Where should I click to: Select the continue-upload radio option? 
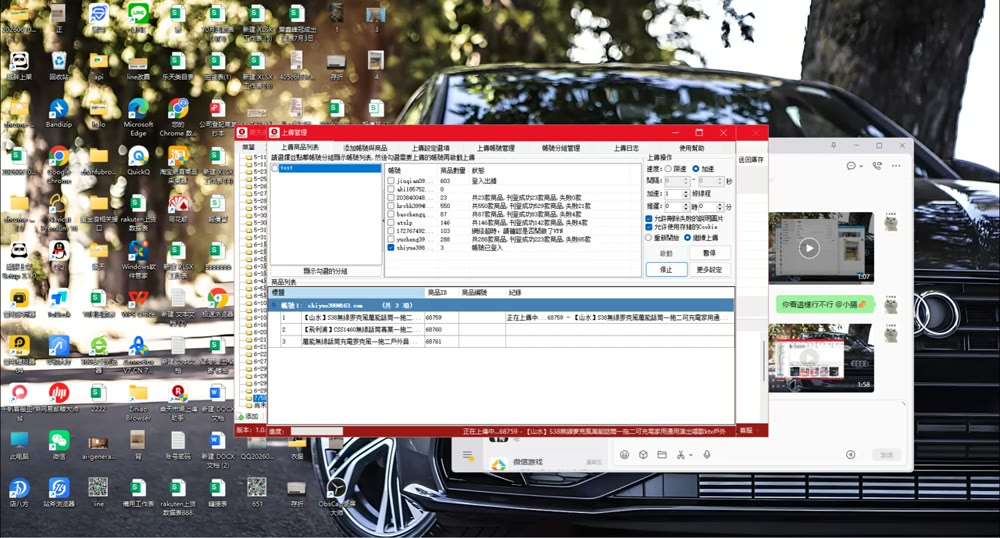pyautogui.click(x=688, y=238)
